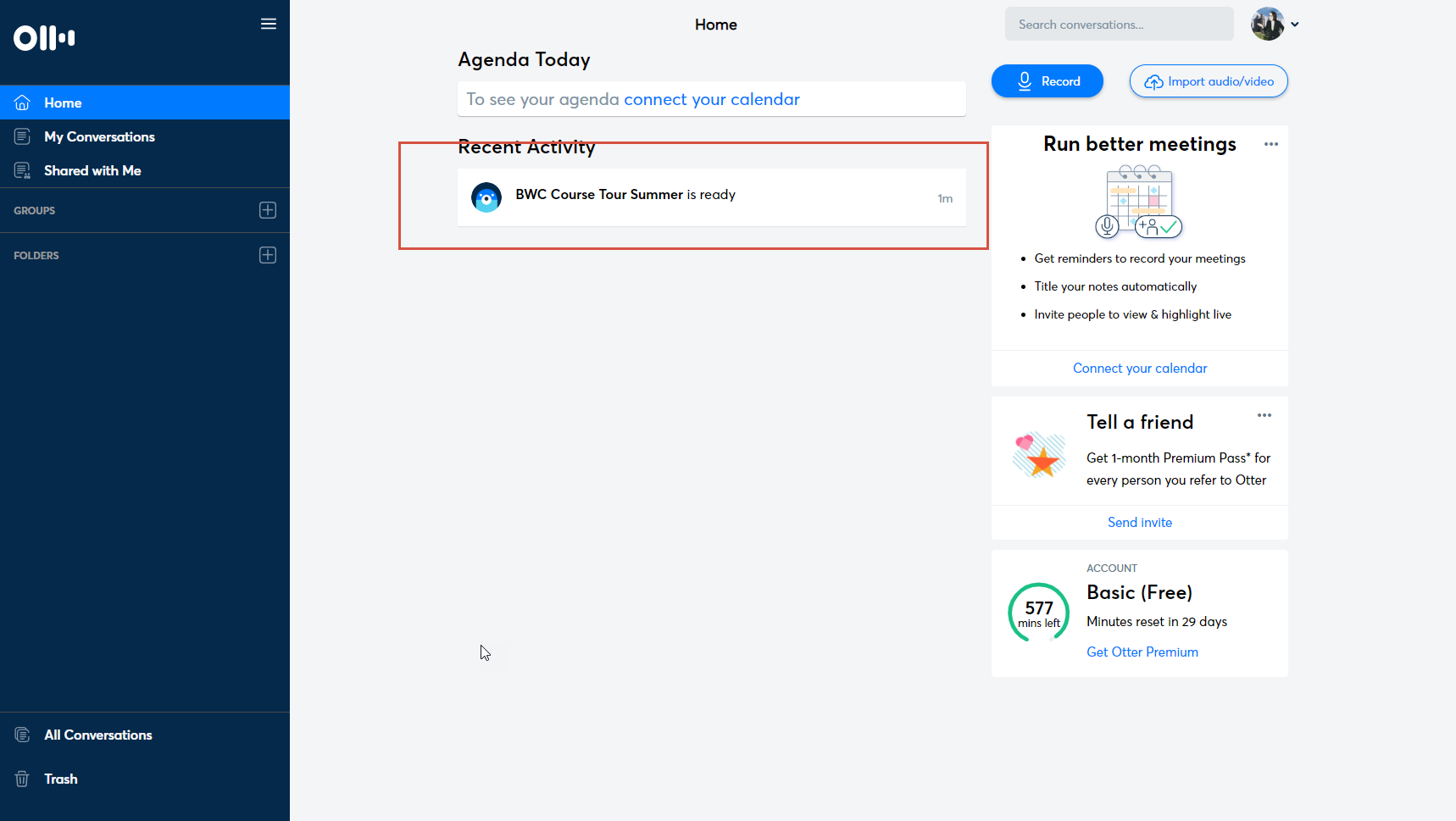1456x821 pixels.
Task: Create a new folder with plus icon
Action: [268, 255]
